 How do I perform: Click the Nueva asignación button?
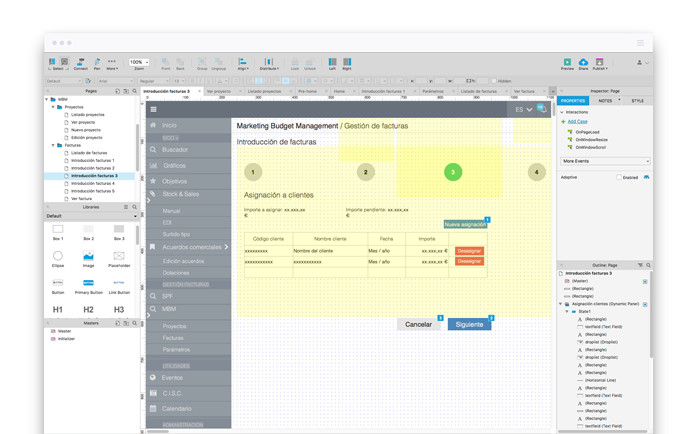point(465,225)
